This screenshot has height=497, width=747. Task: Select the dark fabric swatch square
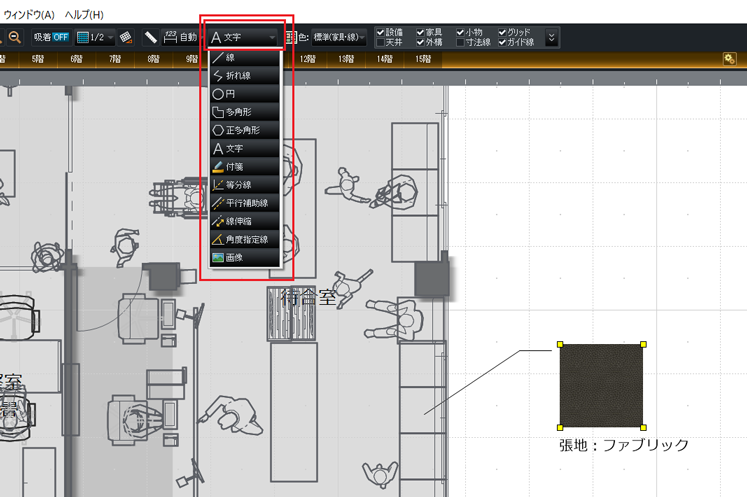[x=602, y=386]
